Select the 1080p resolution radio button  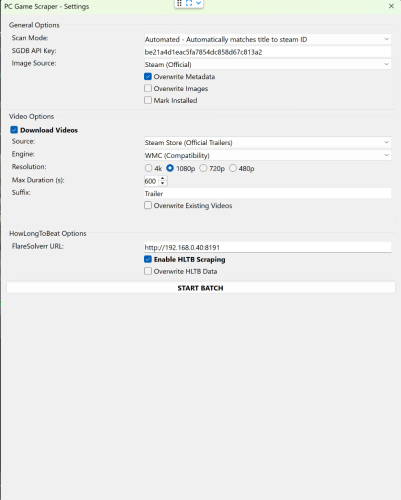pos(170,168)
